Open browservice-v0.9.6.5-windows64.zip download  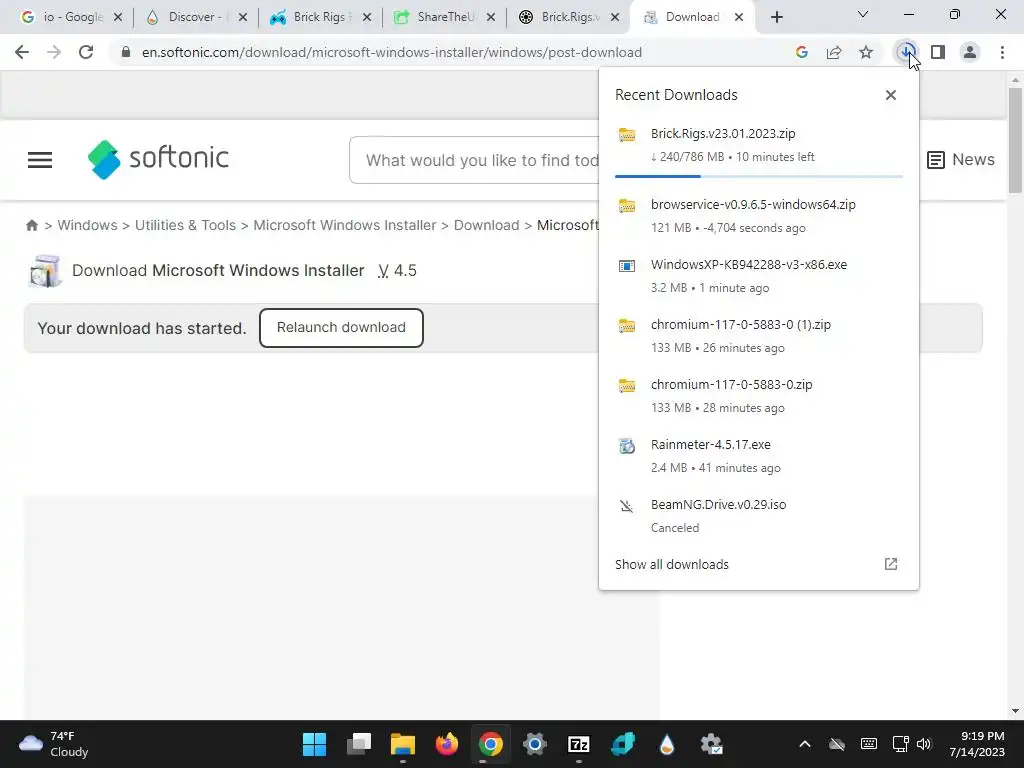(x=759, y=216)
